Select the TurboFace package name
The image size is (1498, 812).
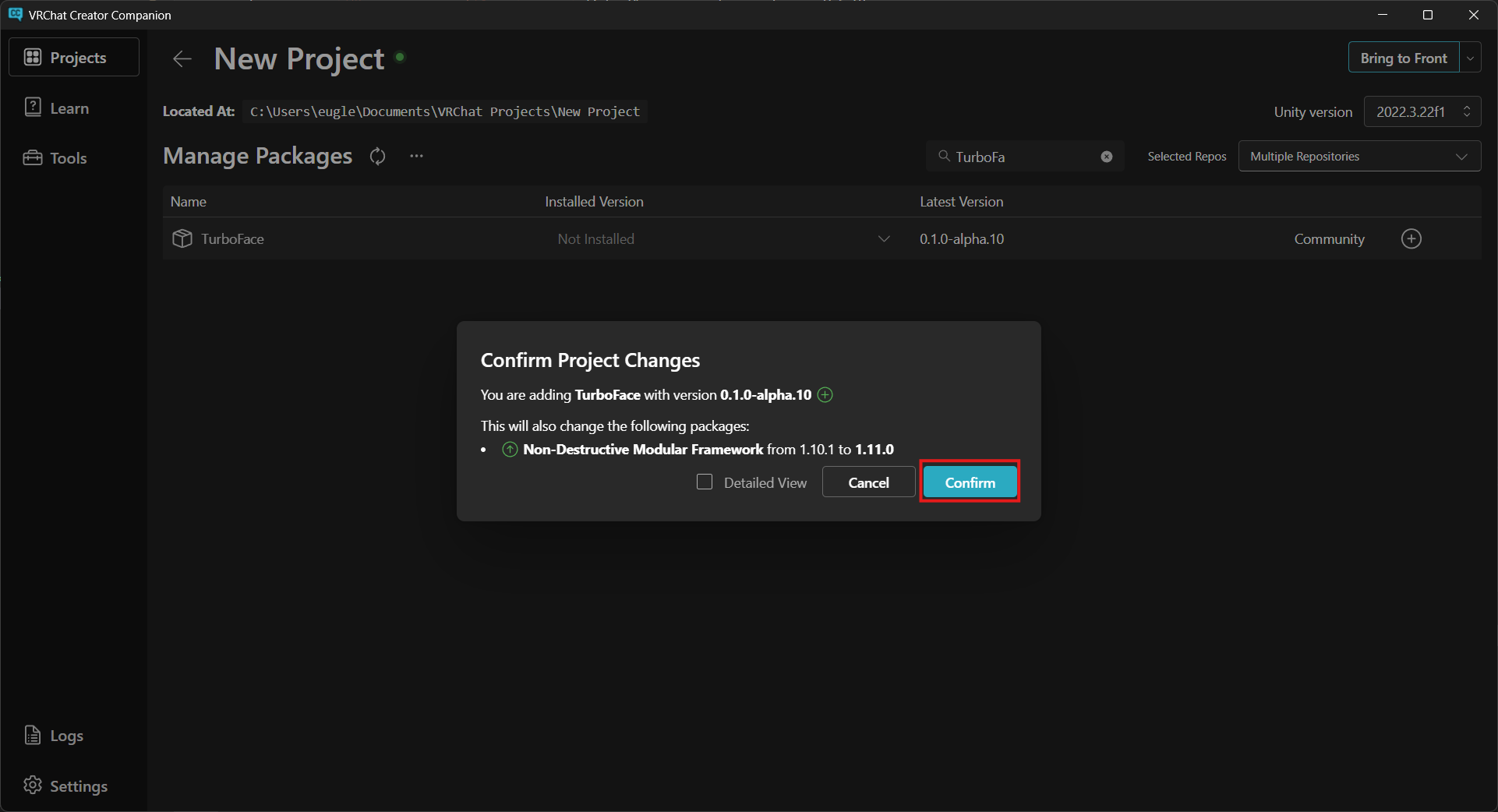[x=232, y=239]
